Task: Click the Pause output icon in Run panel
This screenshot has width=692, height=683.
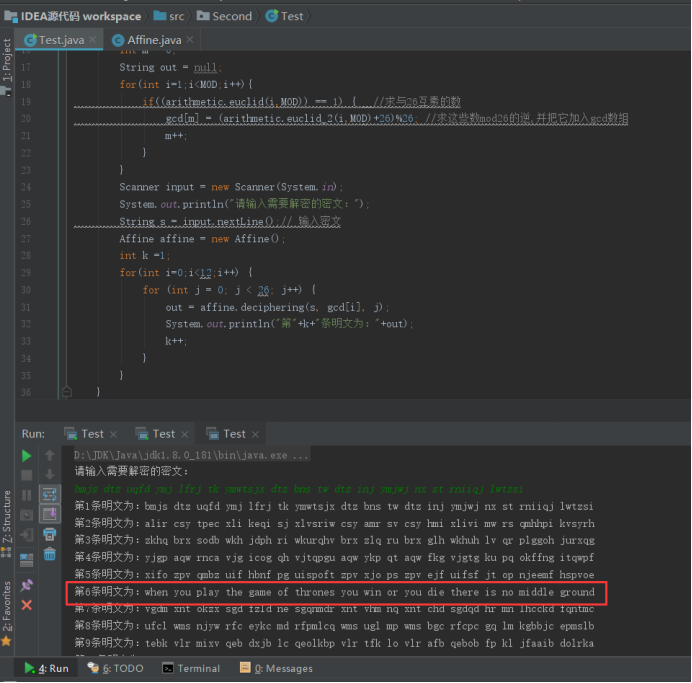Action: click(26, 495)
